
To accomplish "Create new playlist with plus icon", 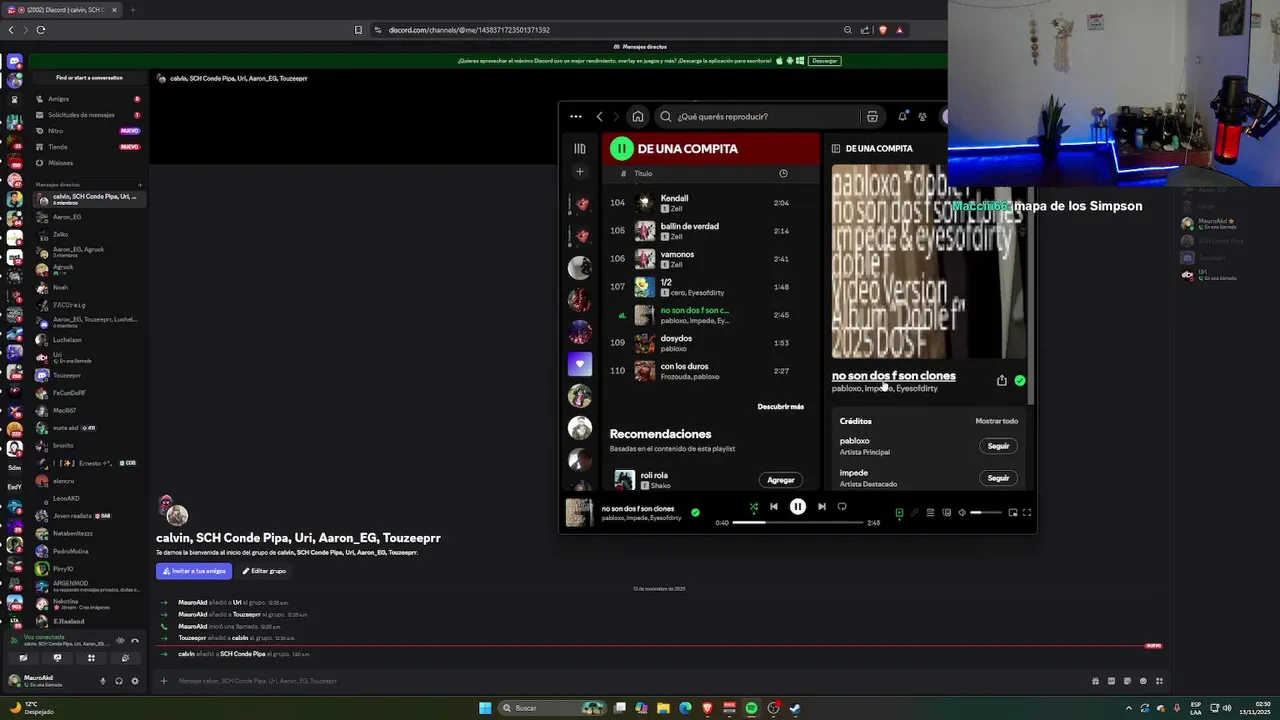I will 579,171.
